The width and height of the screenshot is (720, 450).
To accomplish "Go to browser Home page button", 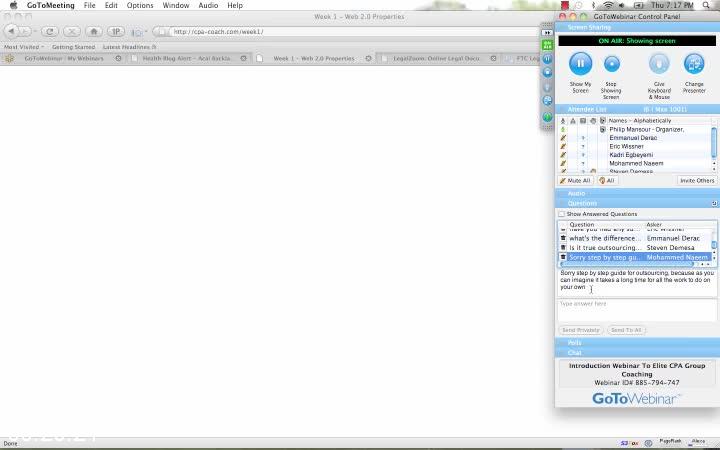I will point(94,32).
